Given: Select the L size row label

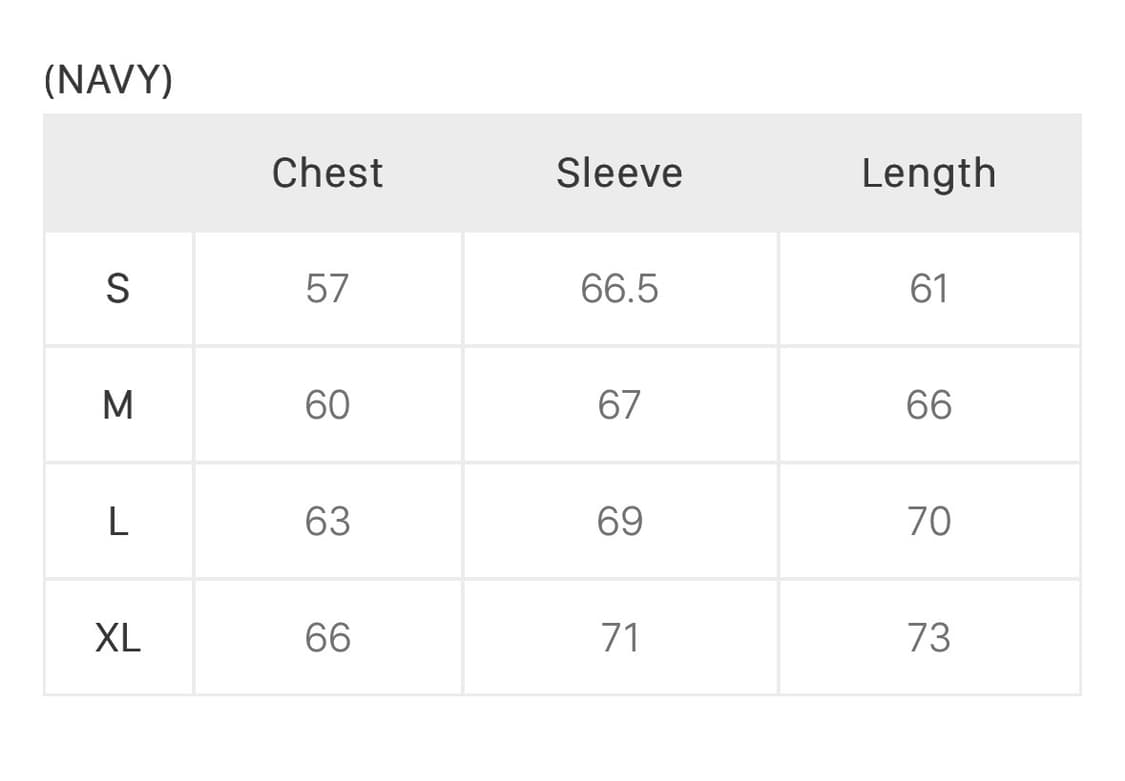Looking at the screenshot, I should [x=118, y=521].
